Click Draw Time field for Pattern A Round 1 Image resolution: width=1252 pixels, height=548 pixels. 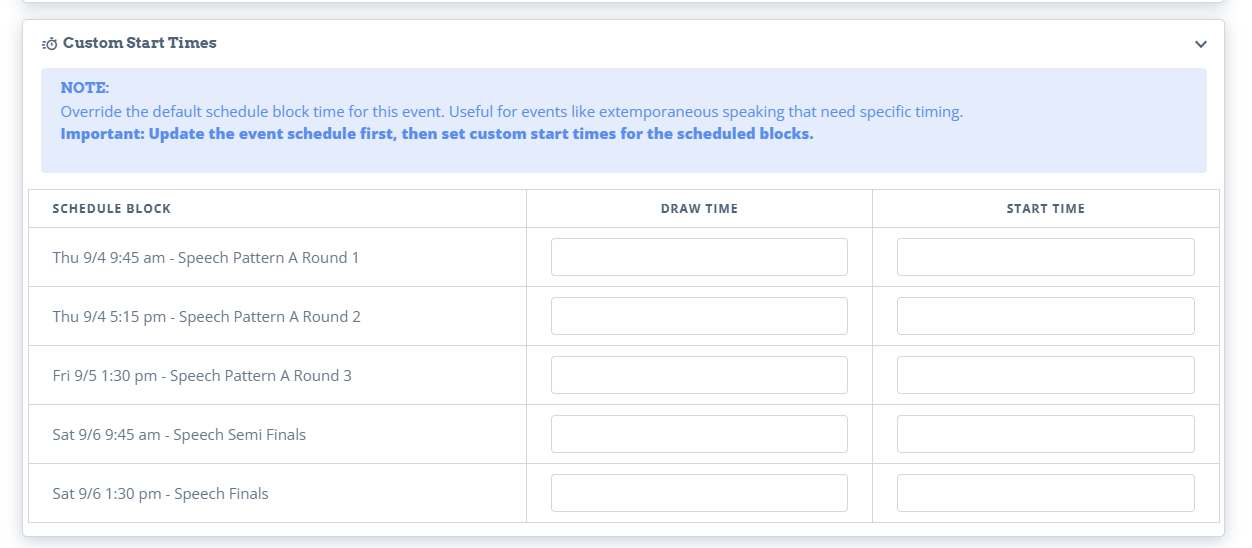click(x=699, y=257)
